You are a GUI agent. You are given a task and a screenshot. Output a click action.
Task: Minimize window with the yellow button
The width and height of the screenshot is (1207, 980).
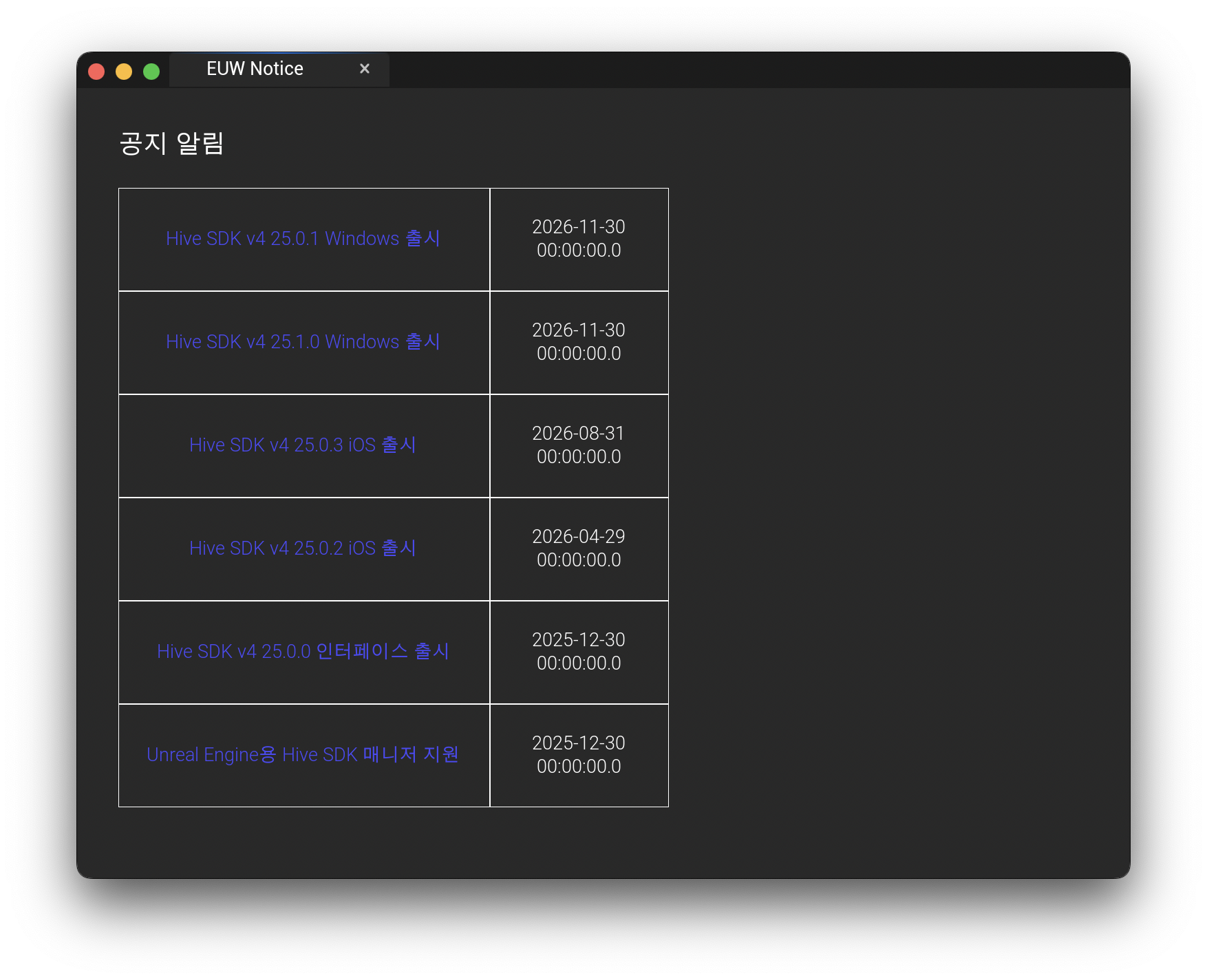point(124,72)
